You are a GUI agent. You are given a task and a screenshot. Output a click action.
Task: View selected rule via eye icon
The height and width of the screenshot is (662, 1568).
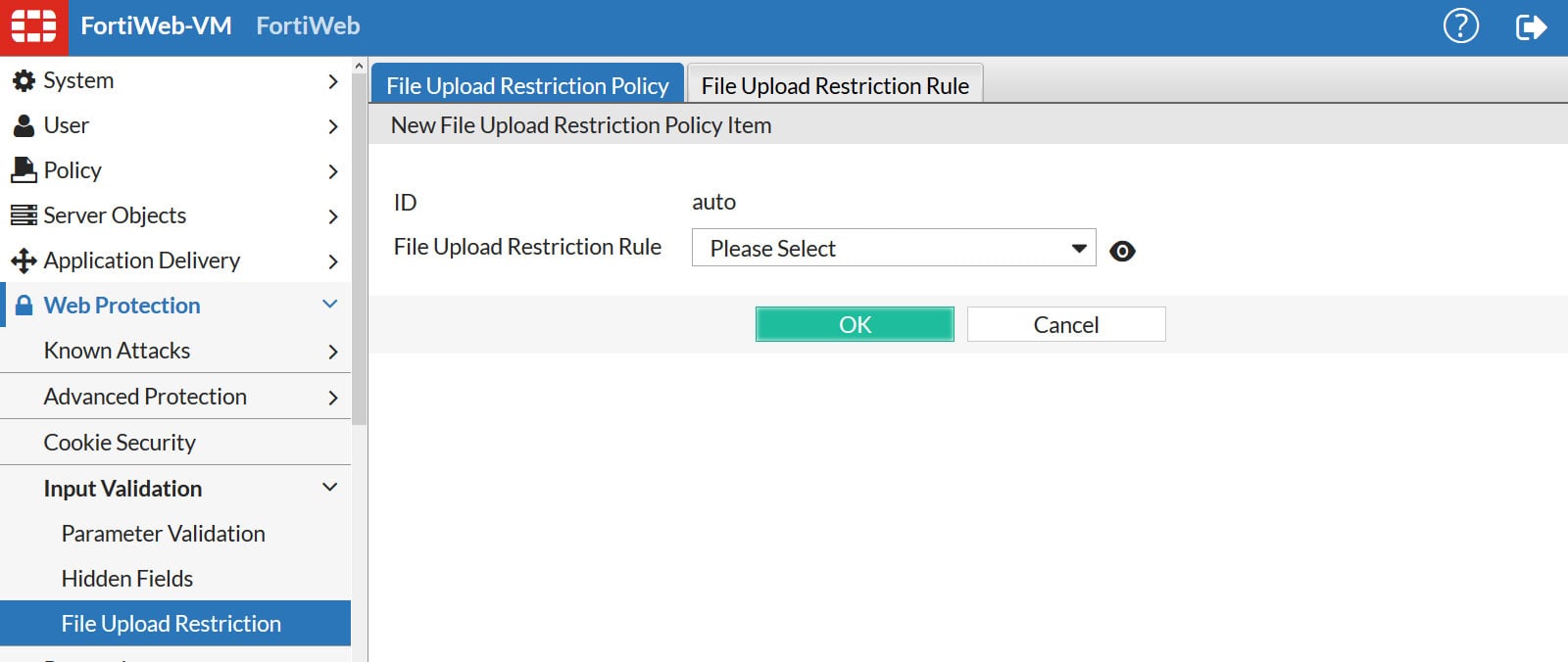click(x=1122, y=251)
